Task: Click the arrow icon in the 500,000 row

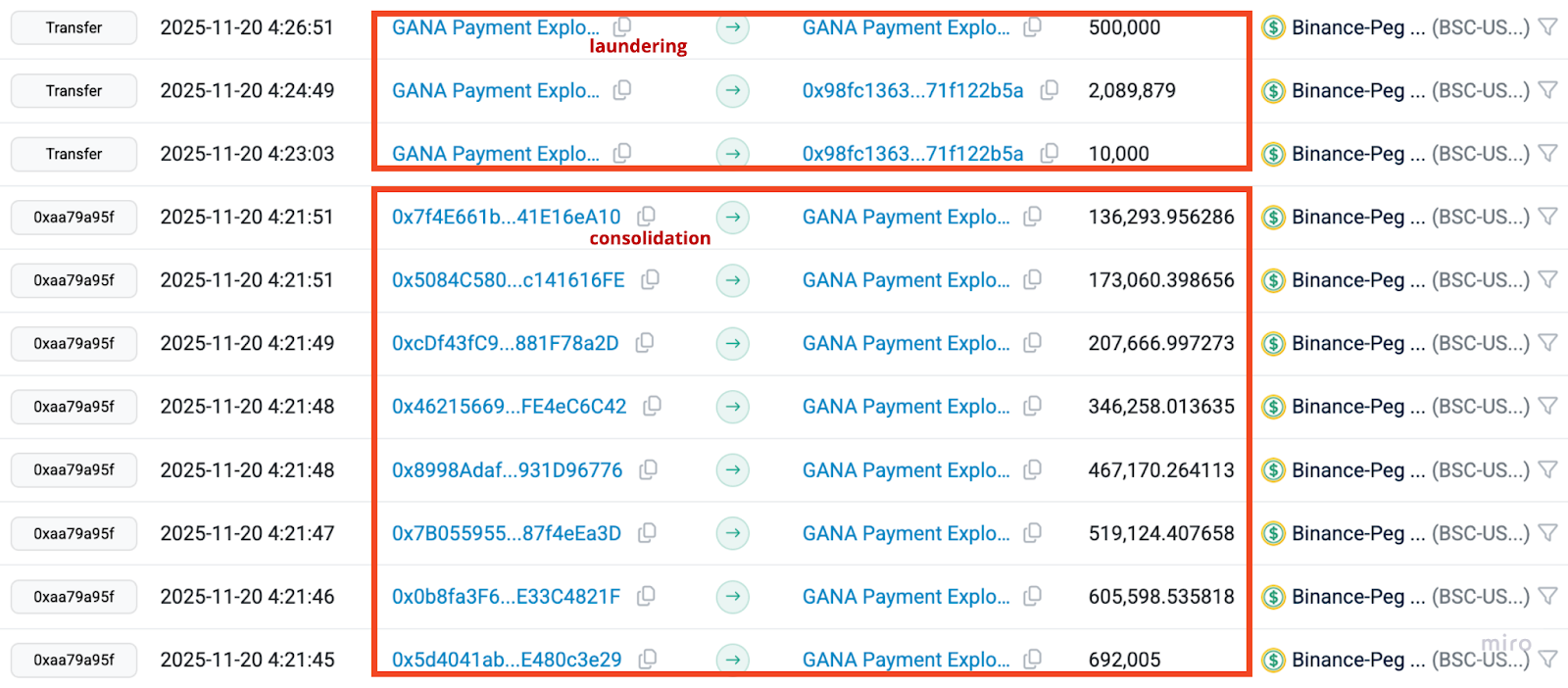Action: pyautogui.click(x=732, y=27)
